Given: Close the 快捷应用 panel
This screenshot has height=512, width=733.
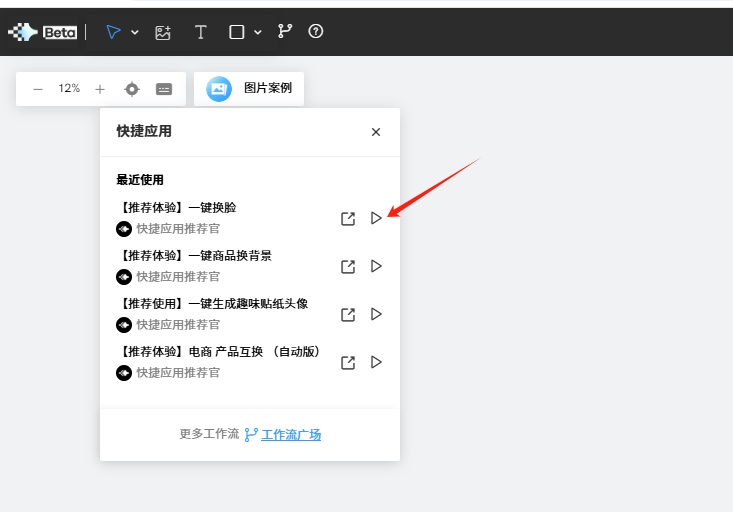Looking at the screenshot, I should tap(376, 132).
